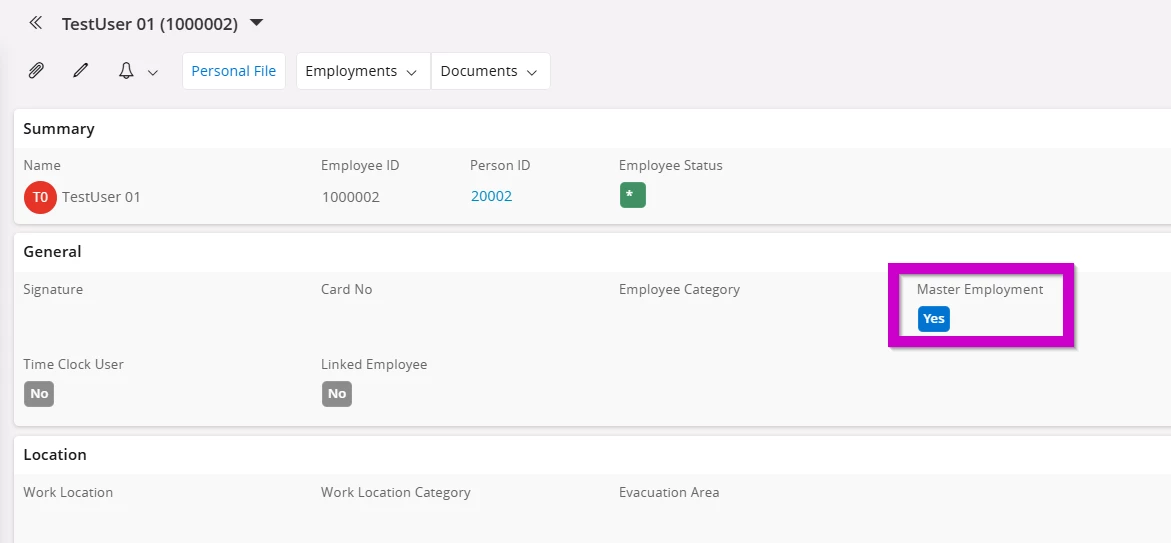
Task: Click the double-chevron collapse icon
Action: click(35, 23)
